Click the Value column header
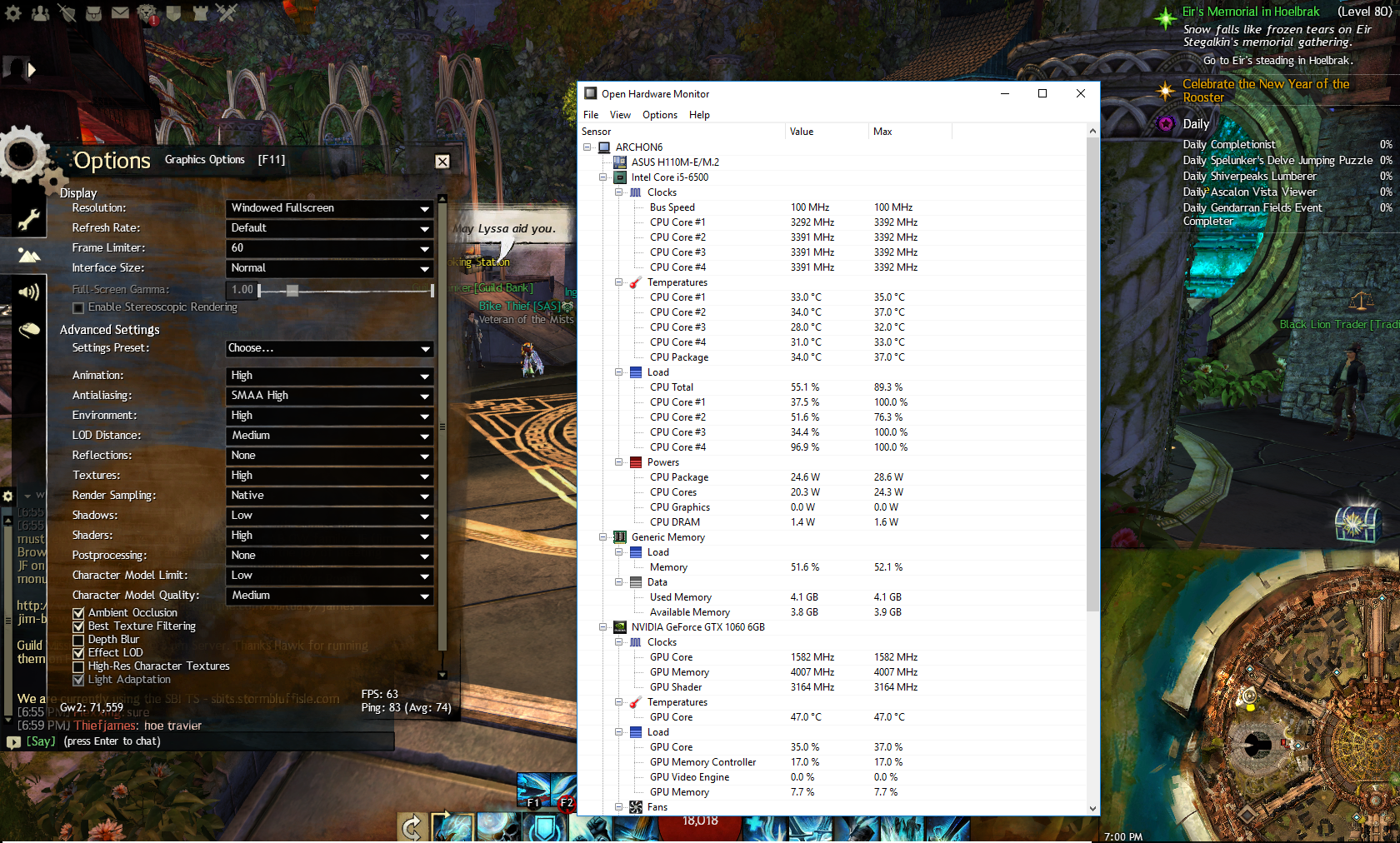The image size is (1400, 843). click(x=827, y=132)
